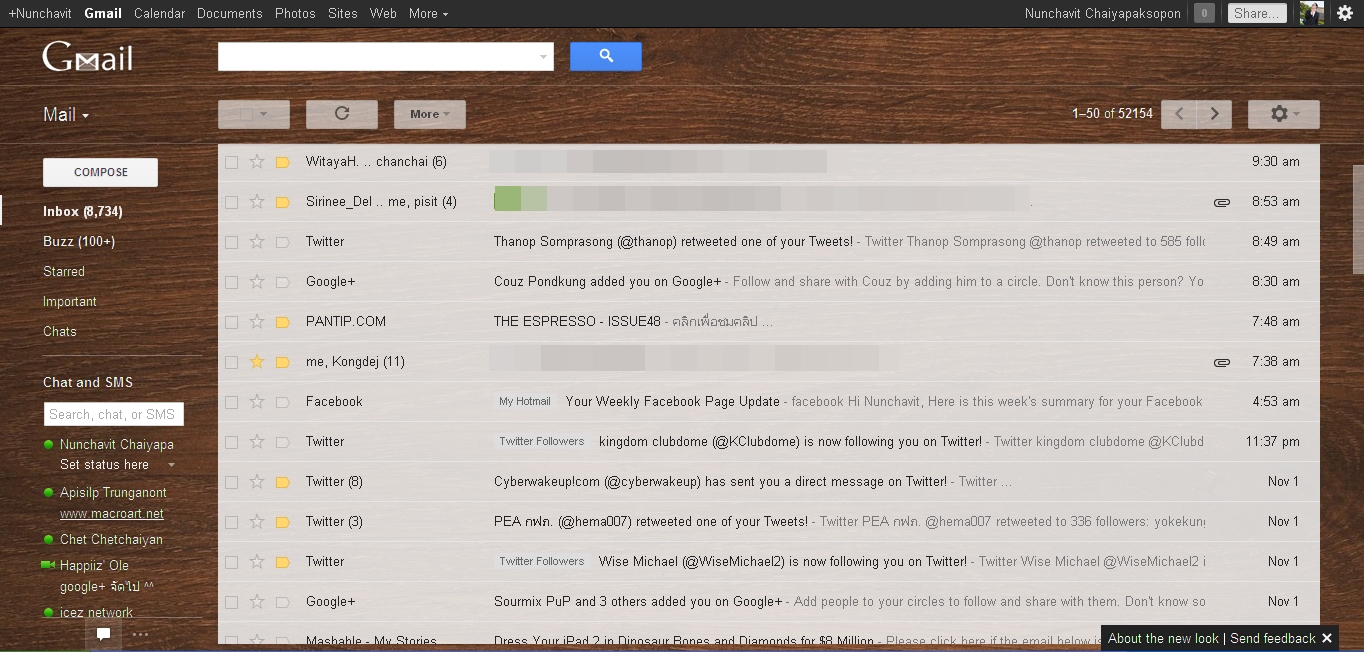
Task: Toggle importance marker on Couz Pondkung Google+ email
Action: [282, 282]
